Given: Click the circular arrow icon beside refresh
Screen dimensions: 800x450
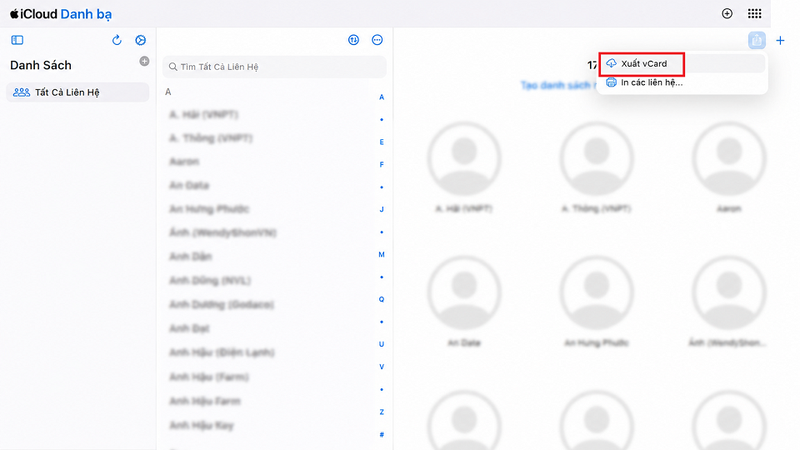Looking at the screenshot, I should tap(140, 40).
